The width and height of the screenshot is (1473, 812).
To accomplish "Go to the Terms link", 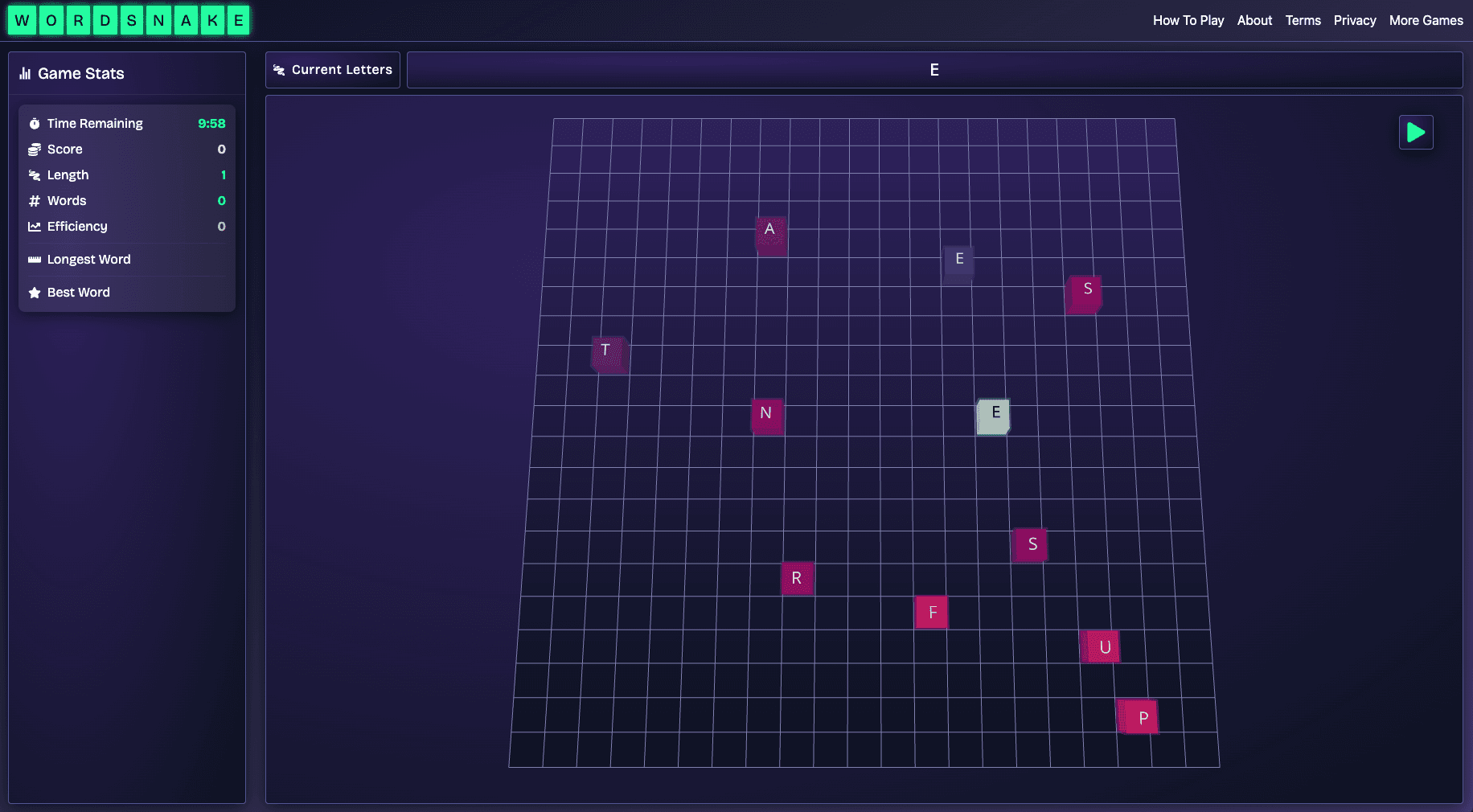I will (x=1303, y=20).
